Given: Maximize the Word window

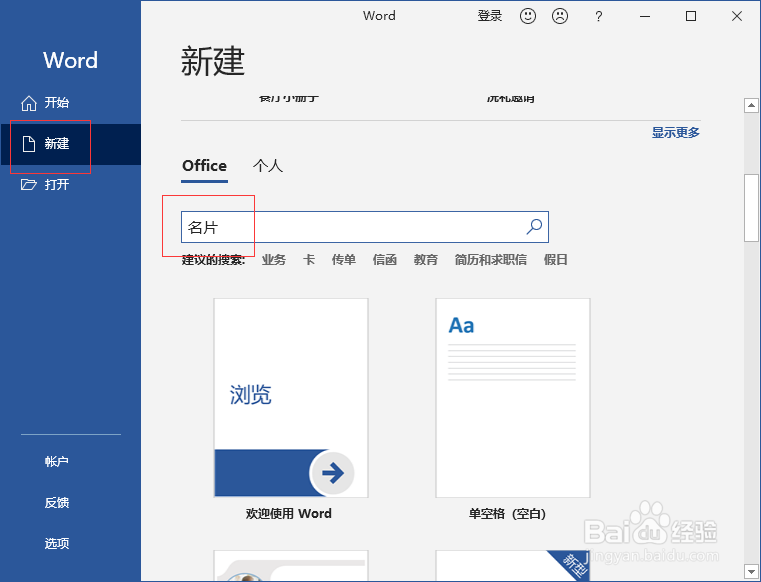Looking at the screenshot, I should tap(691, 16).
